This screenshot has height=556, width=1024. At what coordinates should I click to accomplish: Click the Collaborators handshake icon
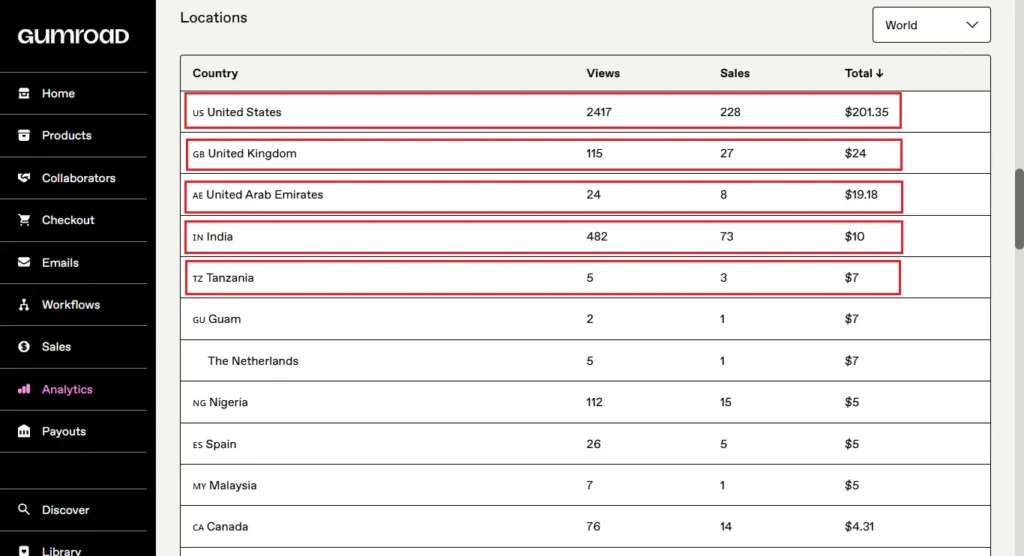24,178
